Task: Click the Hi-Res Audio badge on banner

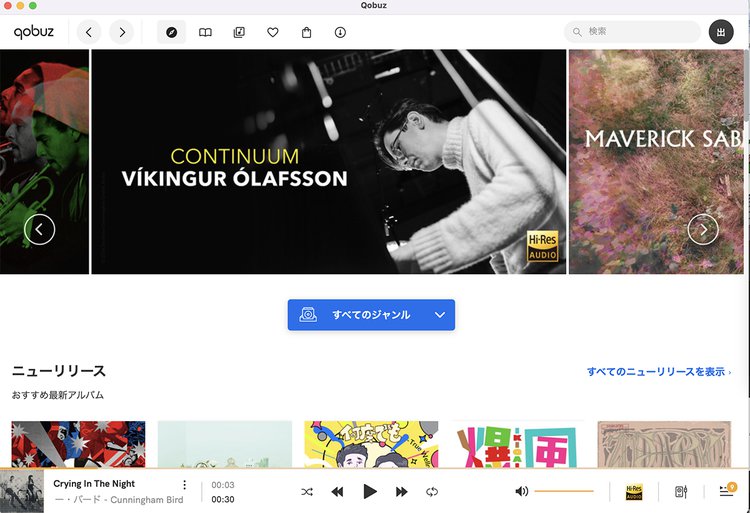Action: (542, 246)
